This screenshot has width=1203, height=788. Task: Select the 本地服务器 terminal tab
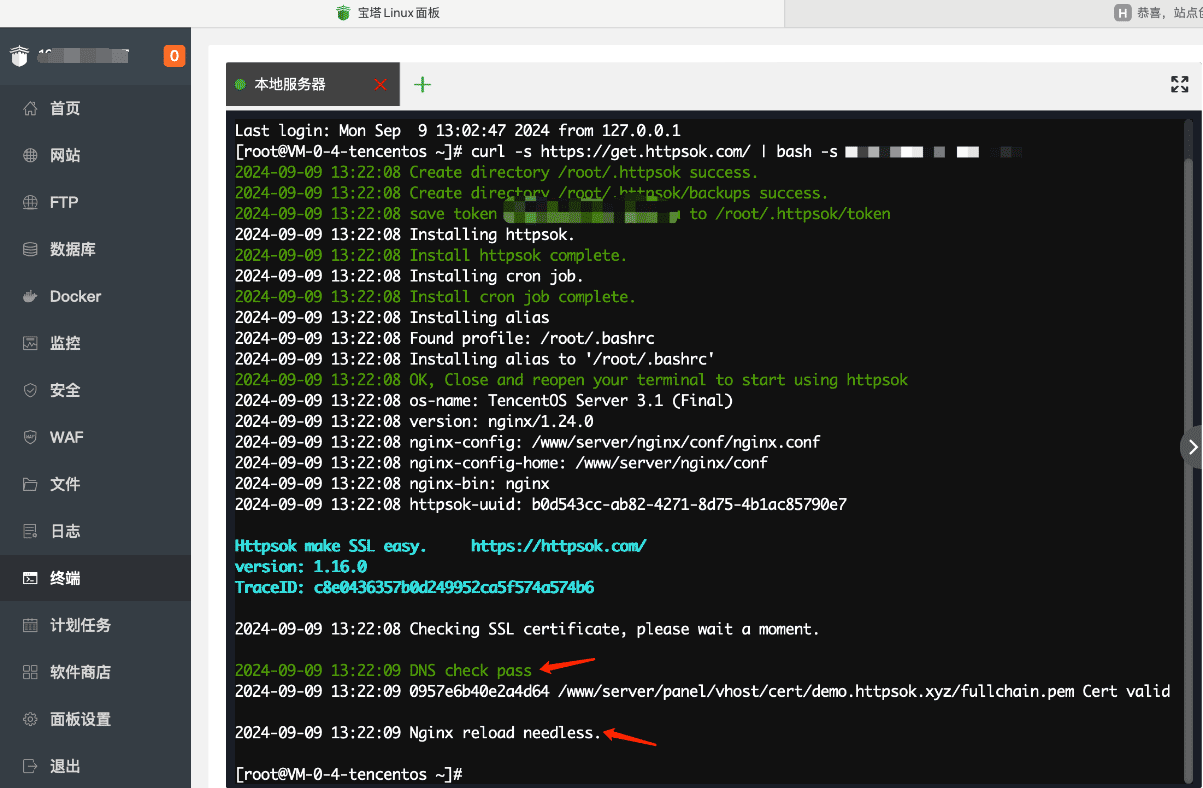point(313,84)
